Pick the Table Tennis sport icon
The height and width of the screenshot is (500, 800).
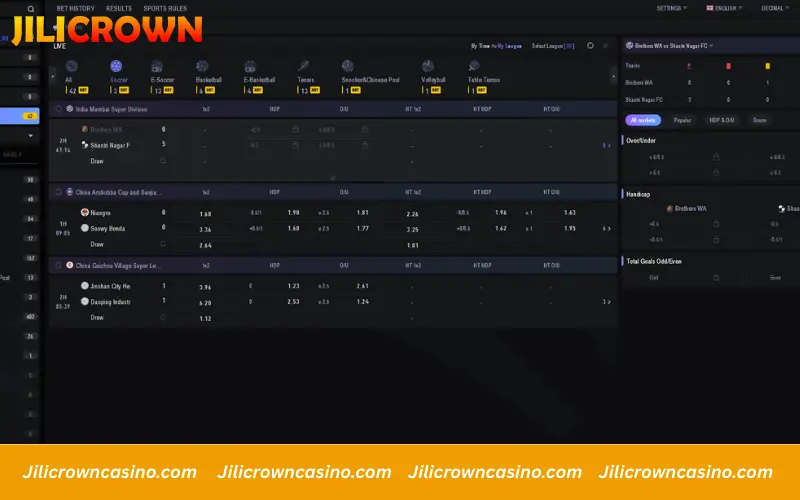pos(475,67)
